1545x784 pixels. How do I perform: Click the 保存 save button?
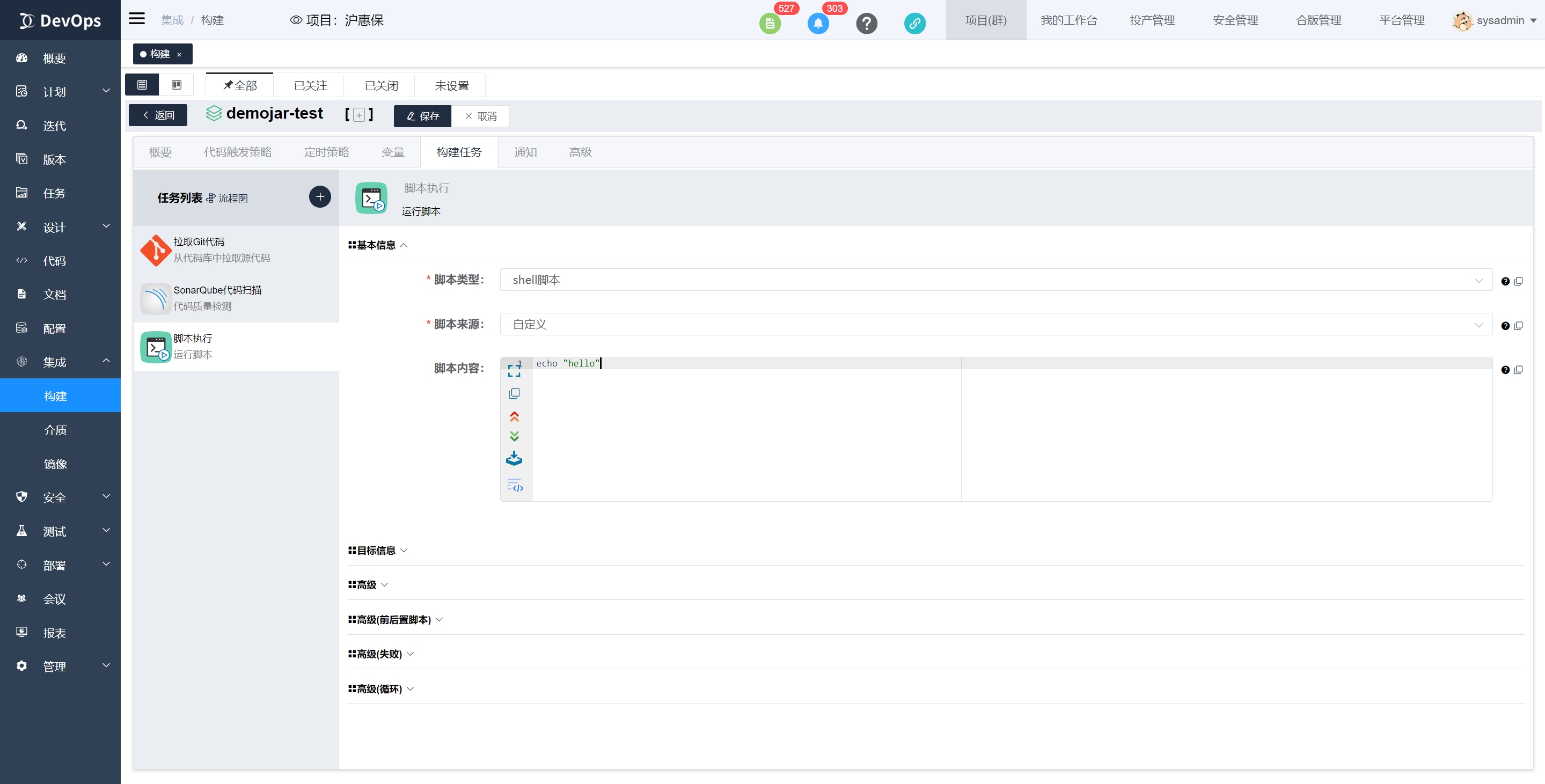(422, 116)
